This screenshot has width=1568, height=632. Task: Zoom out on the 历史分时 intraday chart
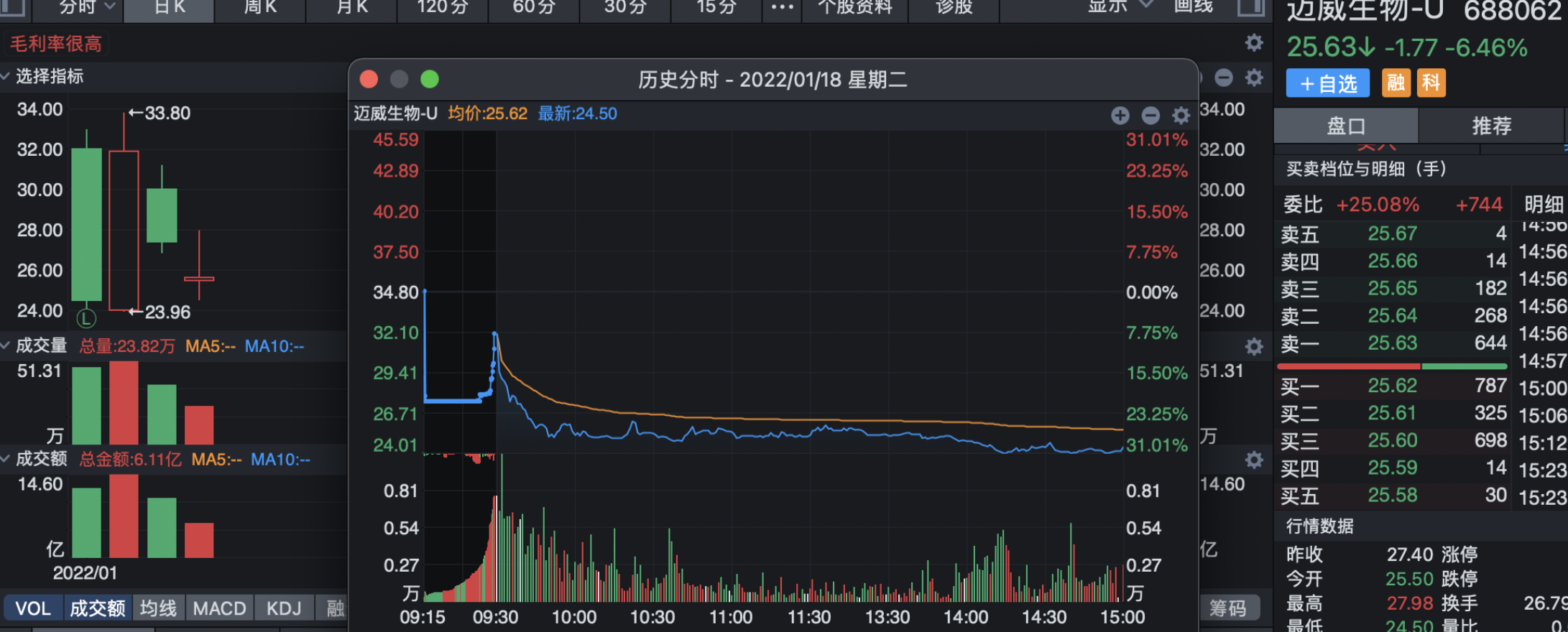coord(1150,115)
